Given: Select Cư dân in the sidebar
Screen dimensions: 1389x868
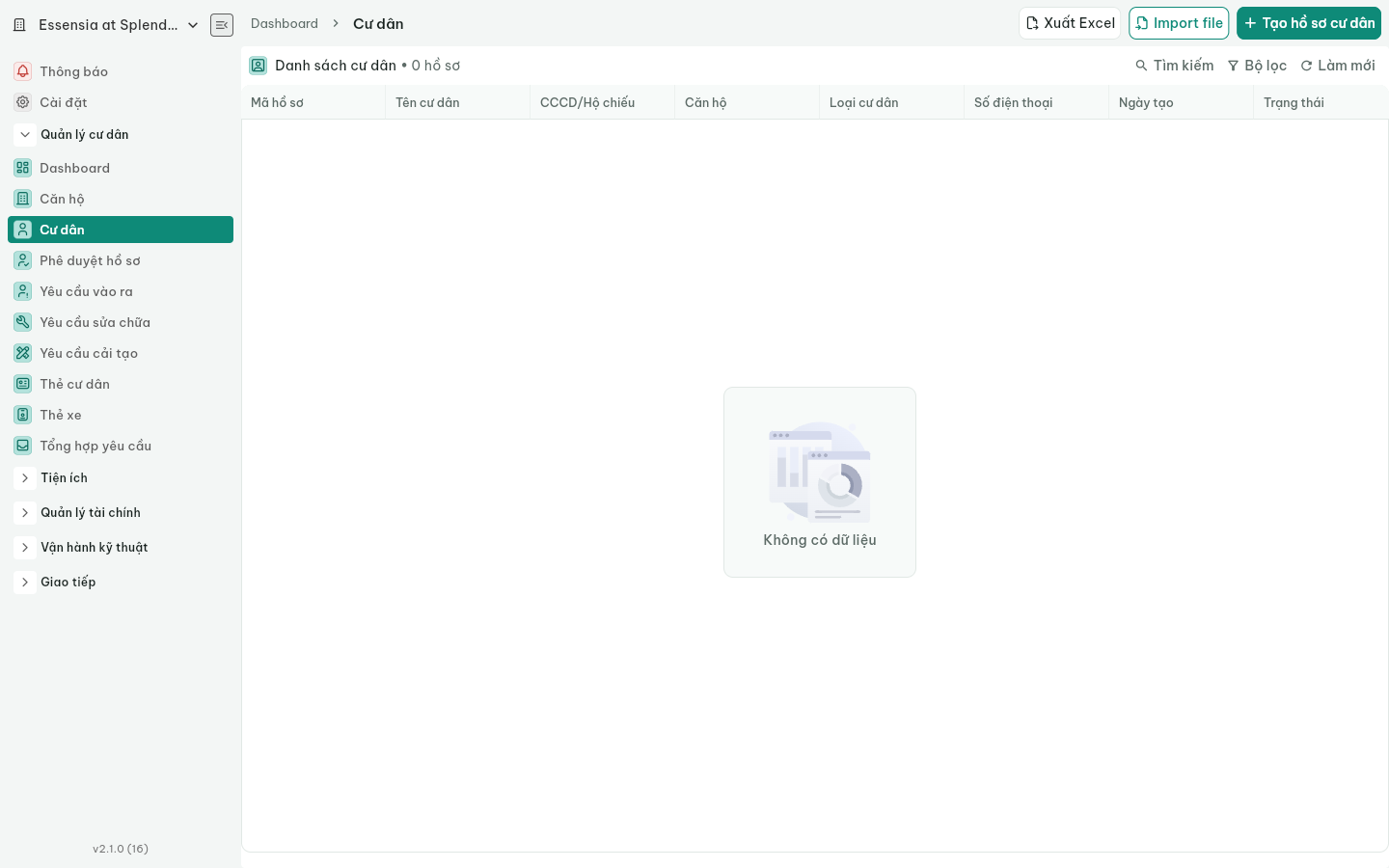Looking at the screenshot, I should (121, 230).
